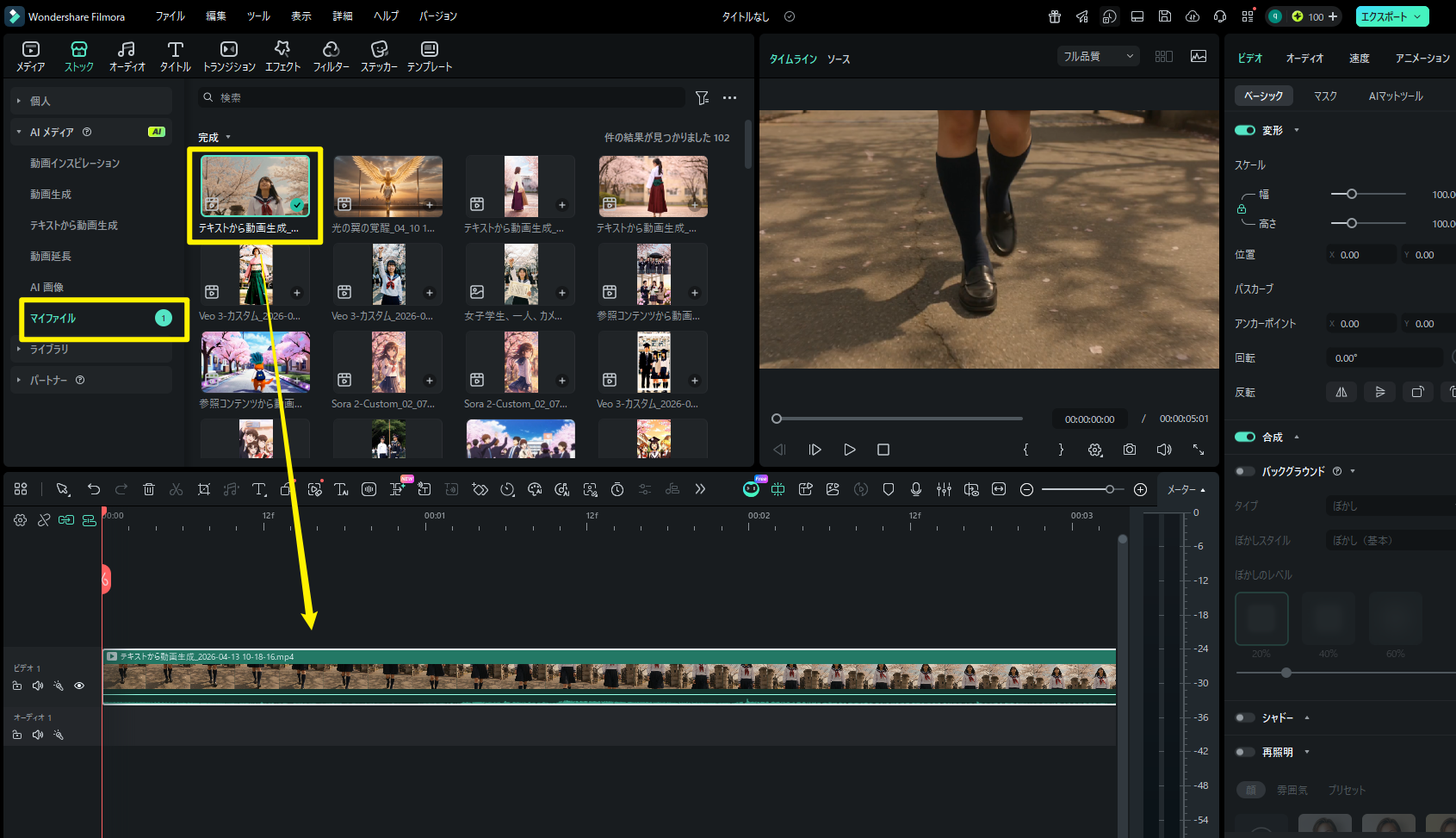Toggle the 変形 transform switch

[x=1245, y=130]
